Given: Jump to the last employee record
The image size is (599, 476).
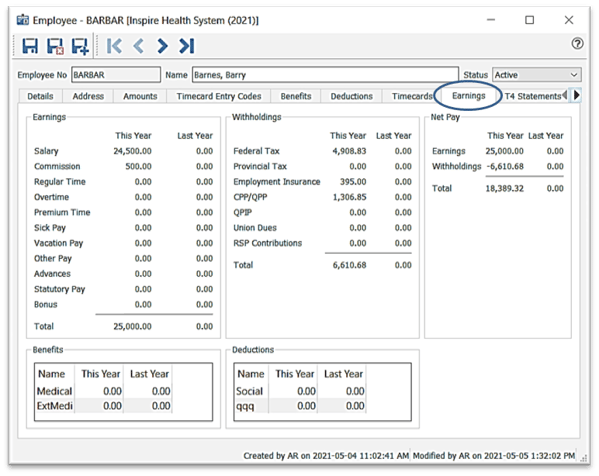Looking at the screenshot, I should [187, 46].
